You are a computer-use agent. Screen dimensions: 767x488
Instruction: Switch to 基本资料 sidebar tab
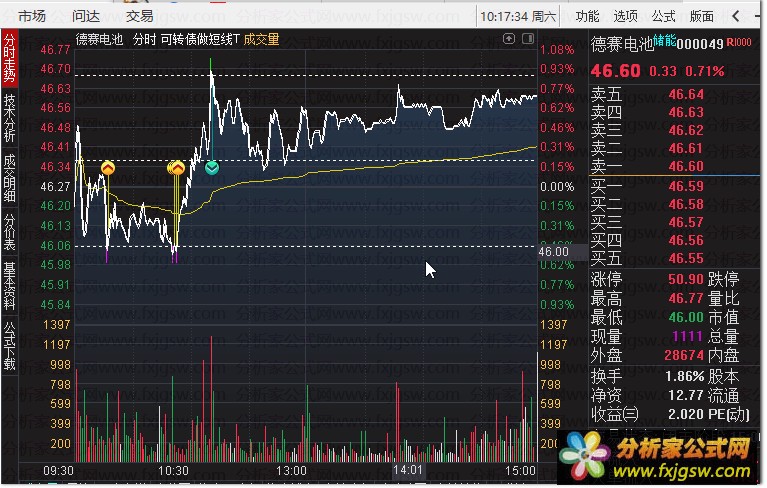[9, 286]
